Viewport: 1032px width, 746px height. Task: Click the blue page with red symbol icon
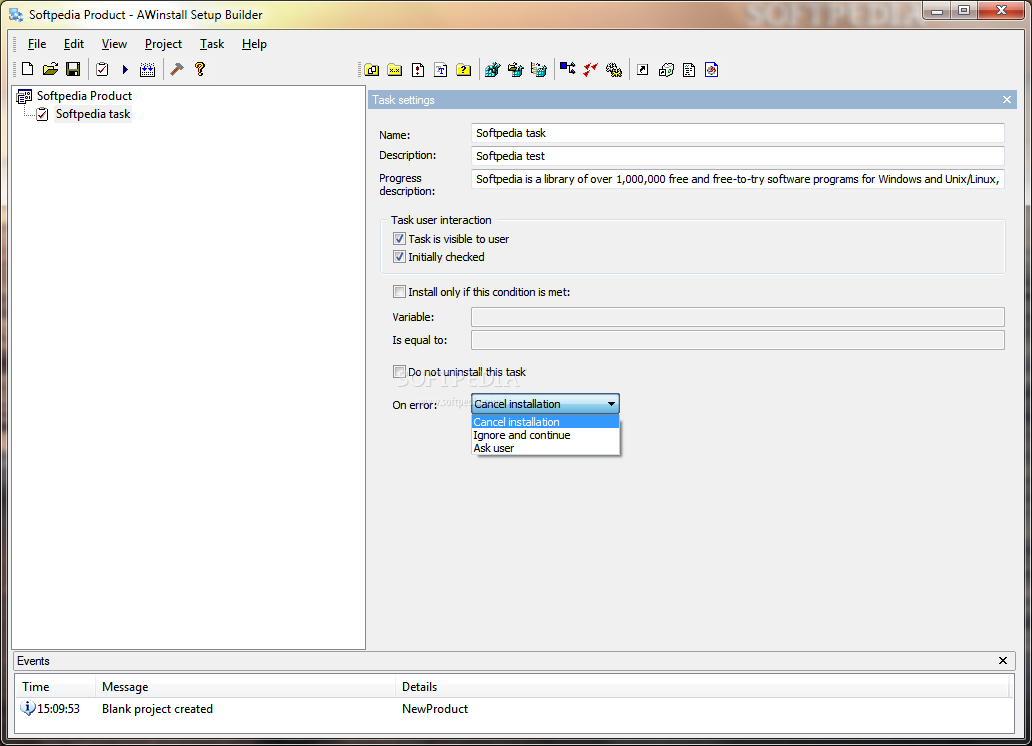click(711, 70)
